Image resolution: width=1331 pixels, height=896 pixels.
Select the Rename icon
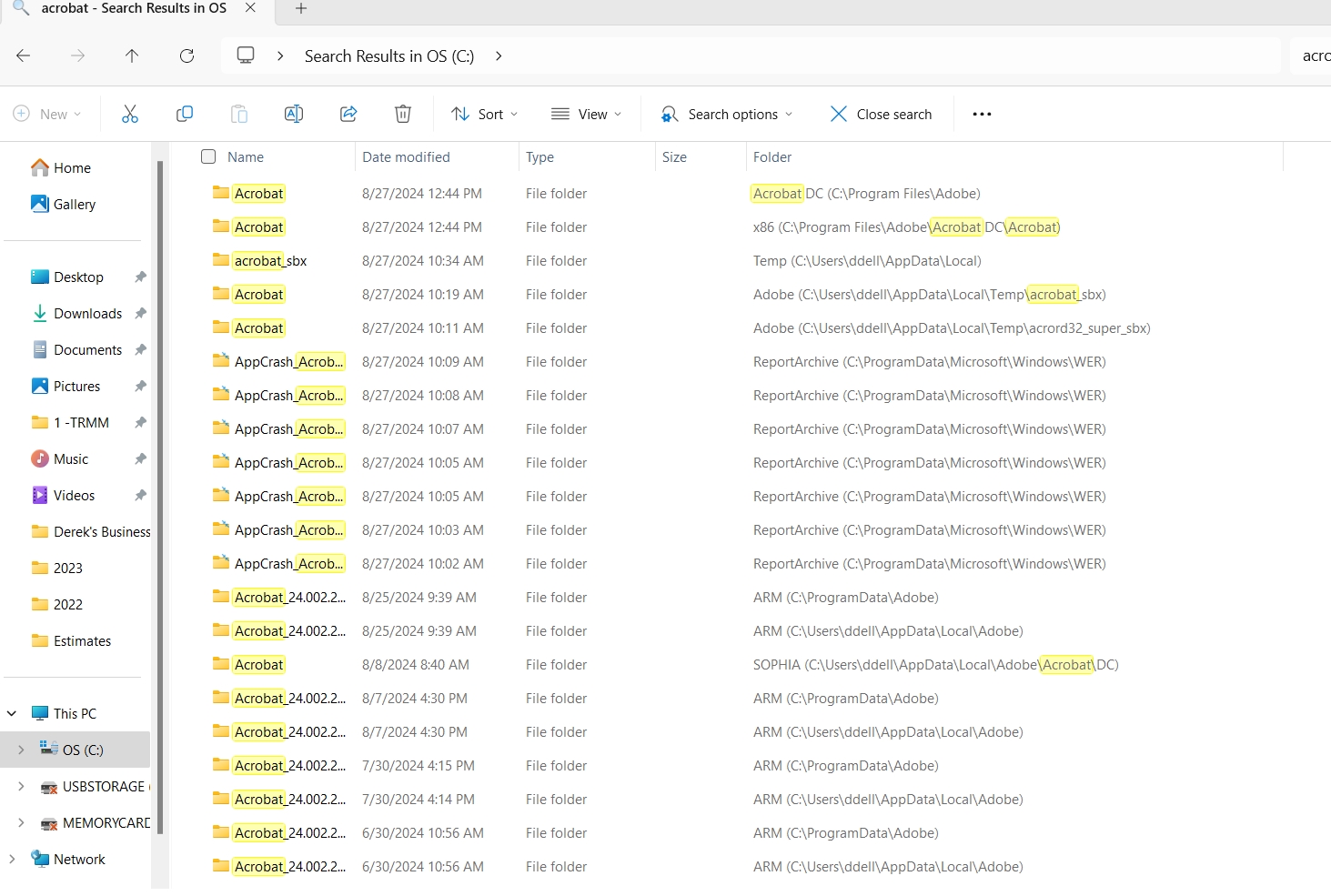click(x=293, y=114)
